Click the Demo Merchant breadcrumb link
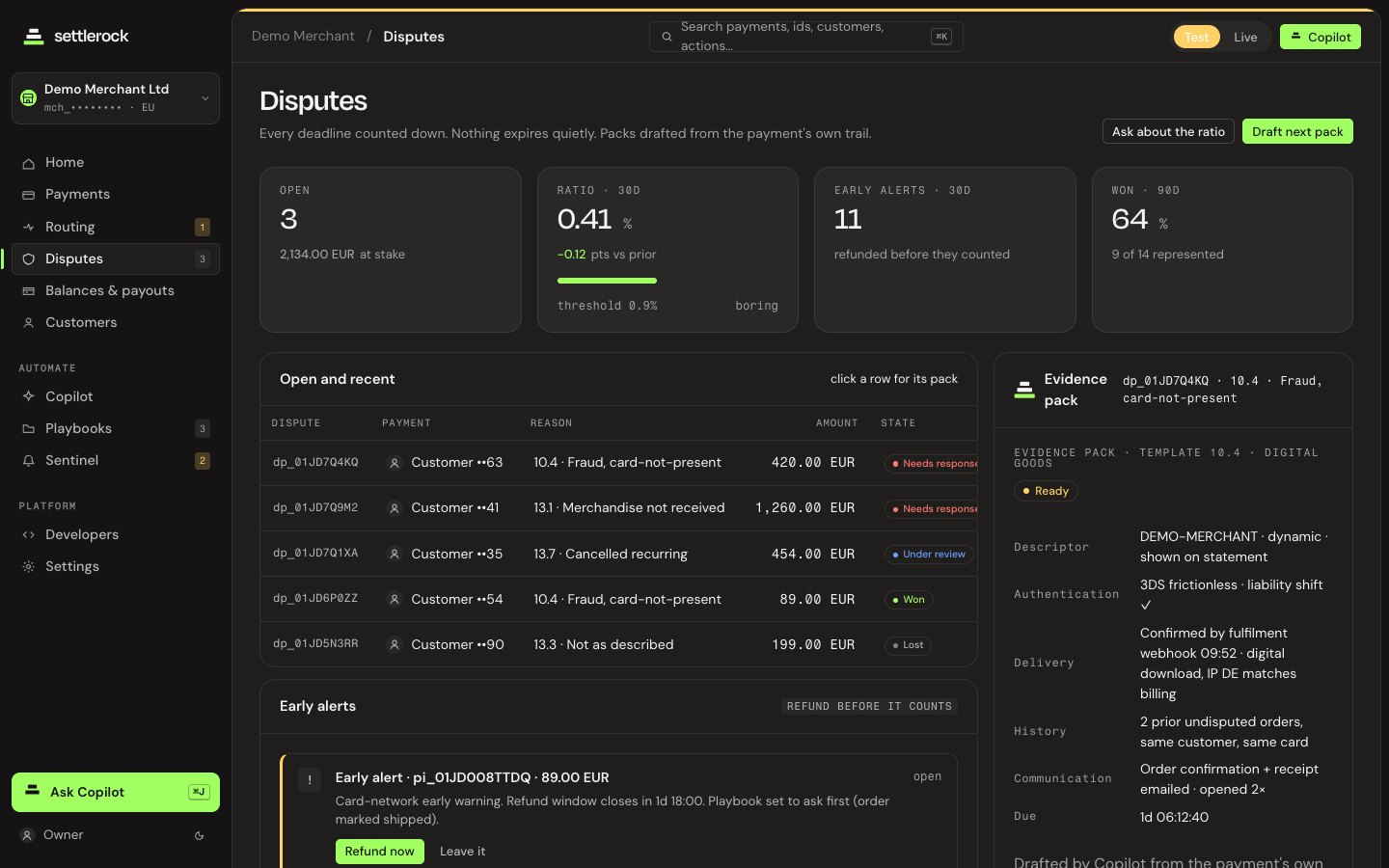This screenshot has width=1389, height=868. (303, 37)
